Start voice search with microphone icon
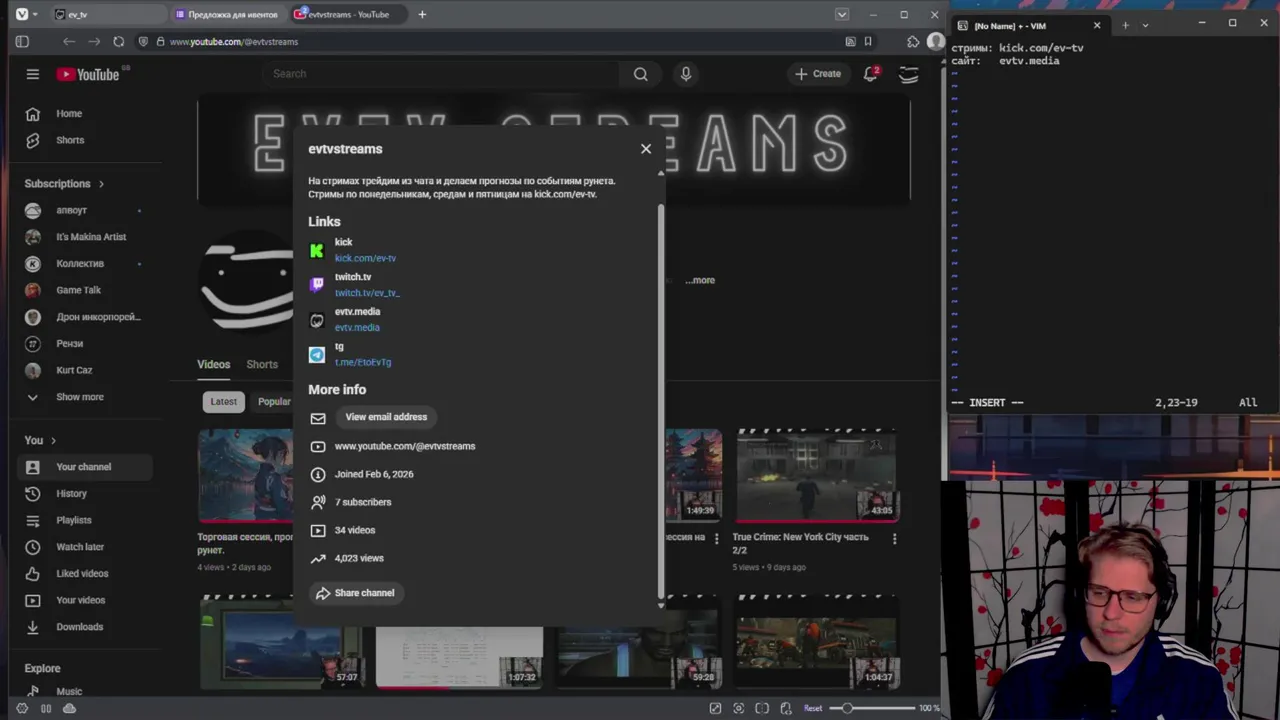The width and height of the screenshot is (1280, 720). pyautogui.click(x=686, y=74)
